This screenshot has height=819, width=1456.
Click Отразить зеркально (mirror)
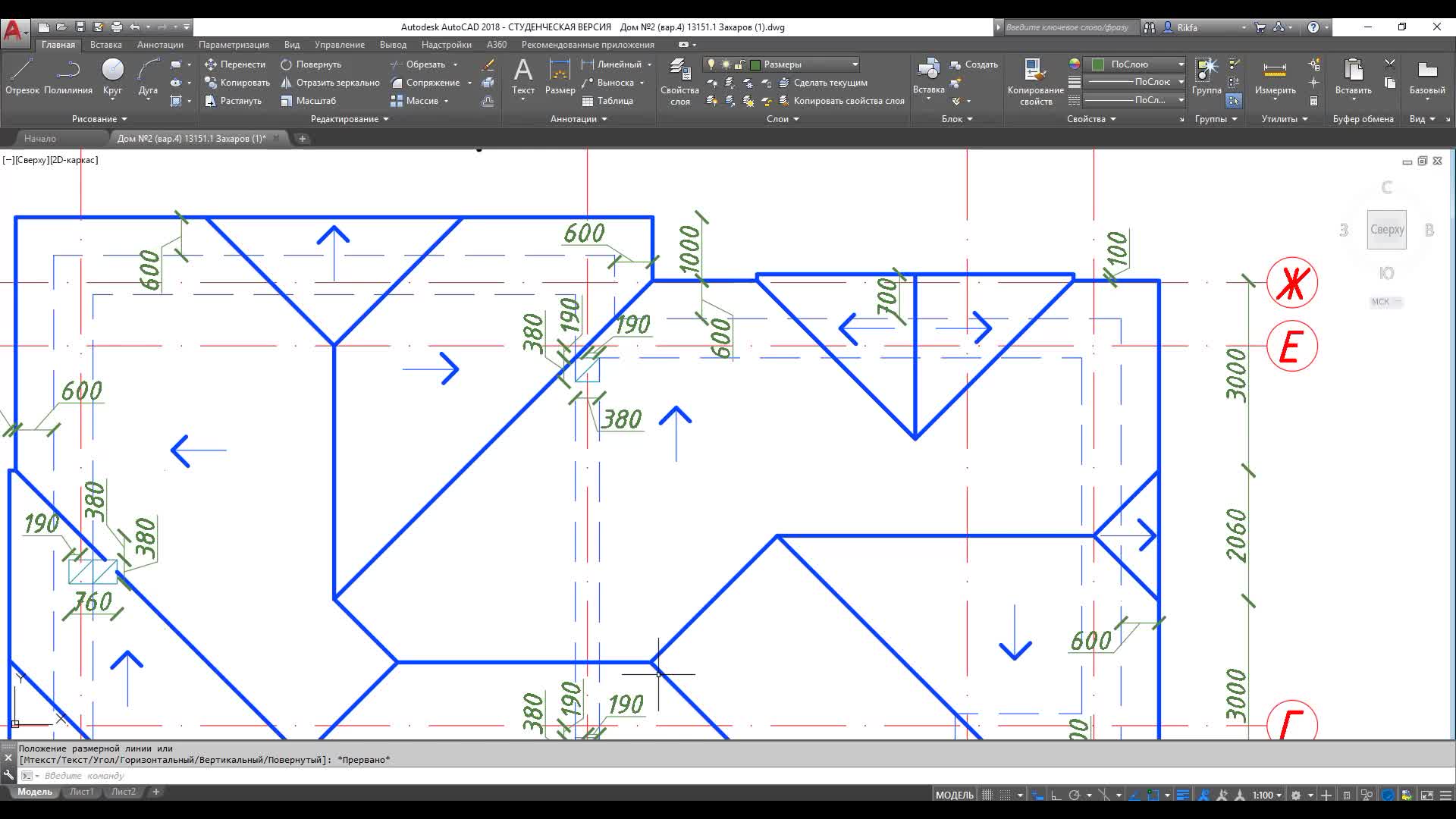point(330,83)
